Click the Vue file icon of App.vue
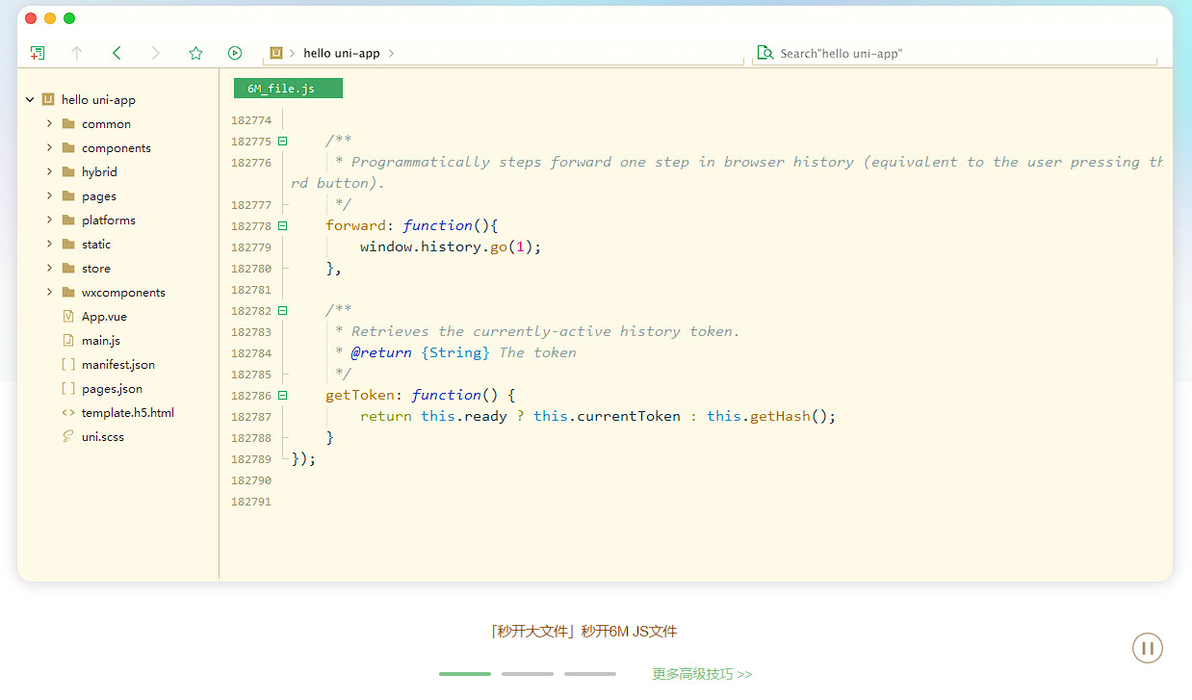 68,316
